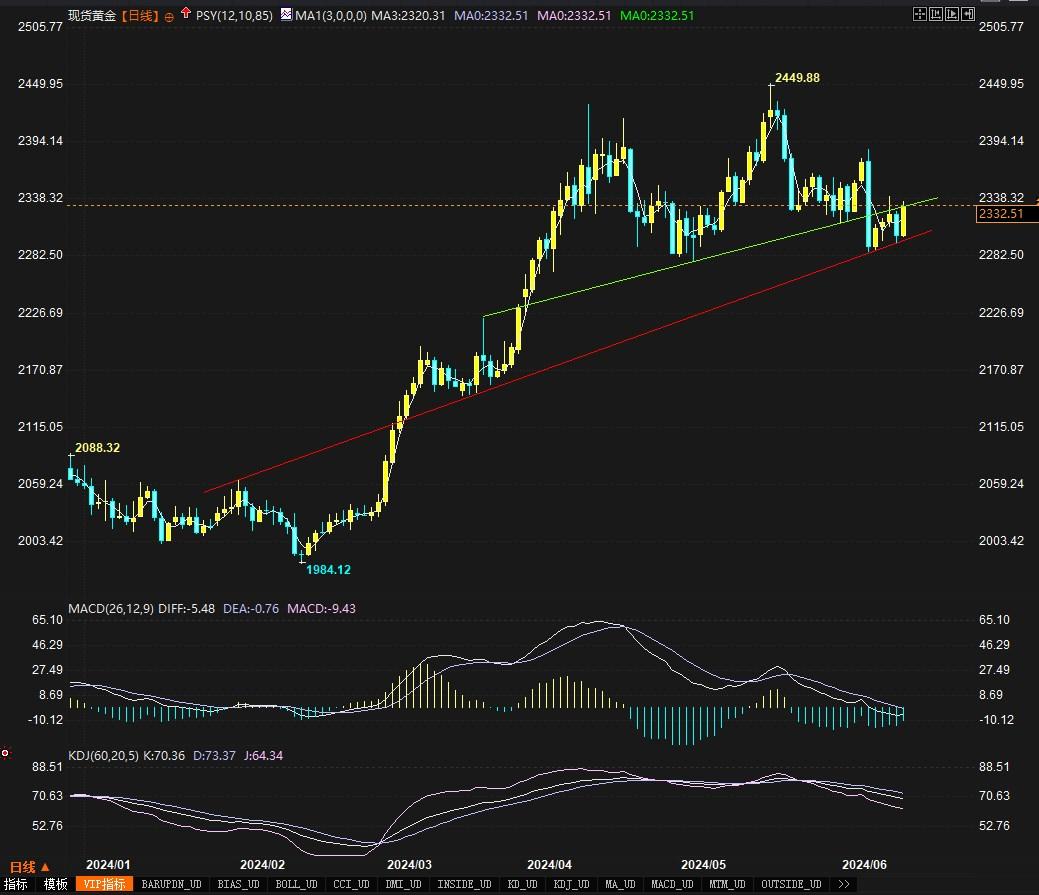Click the 2449.88 high price marker
The width and height of the screenshot is (1039, 895).
tap(797, 78)
